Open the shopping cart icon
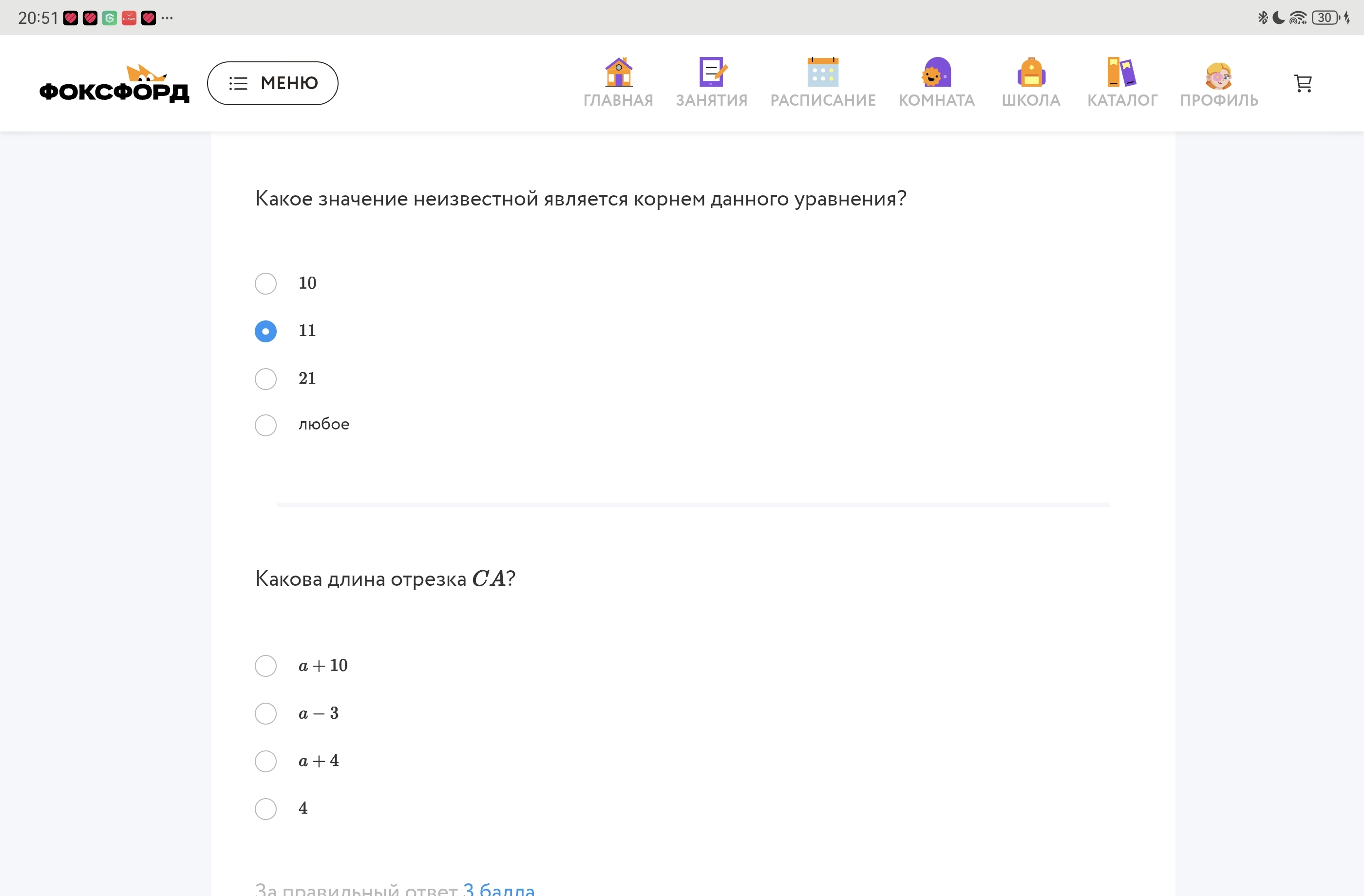This screenshot has width=1364, height=896. [1303, 84]
